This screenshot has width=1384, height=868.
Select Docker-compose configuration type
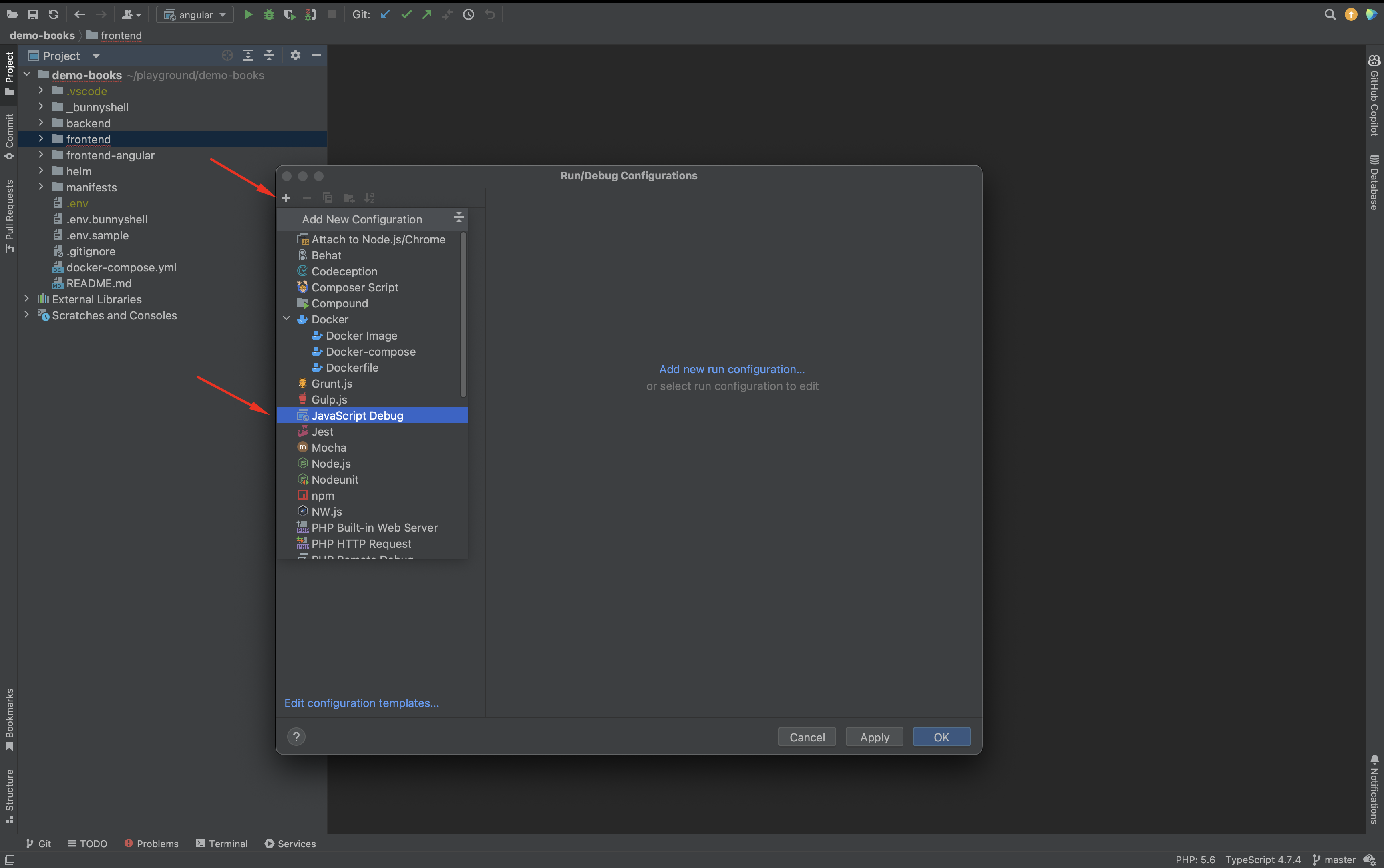[x=370, y=352]
